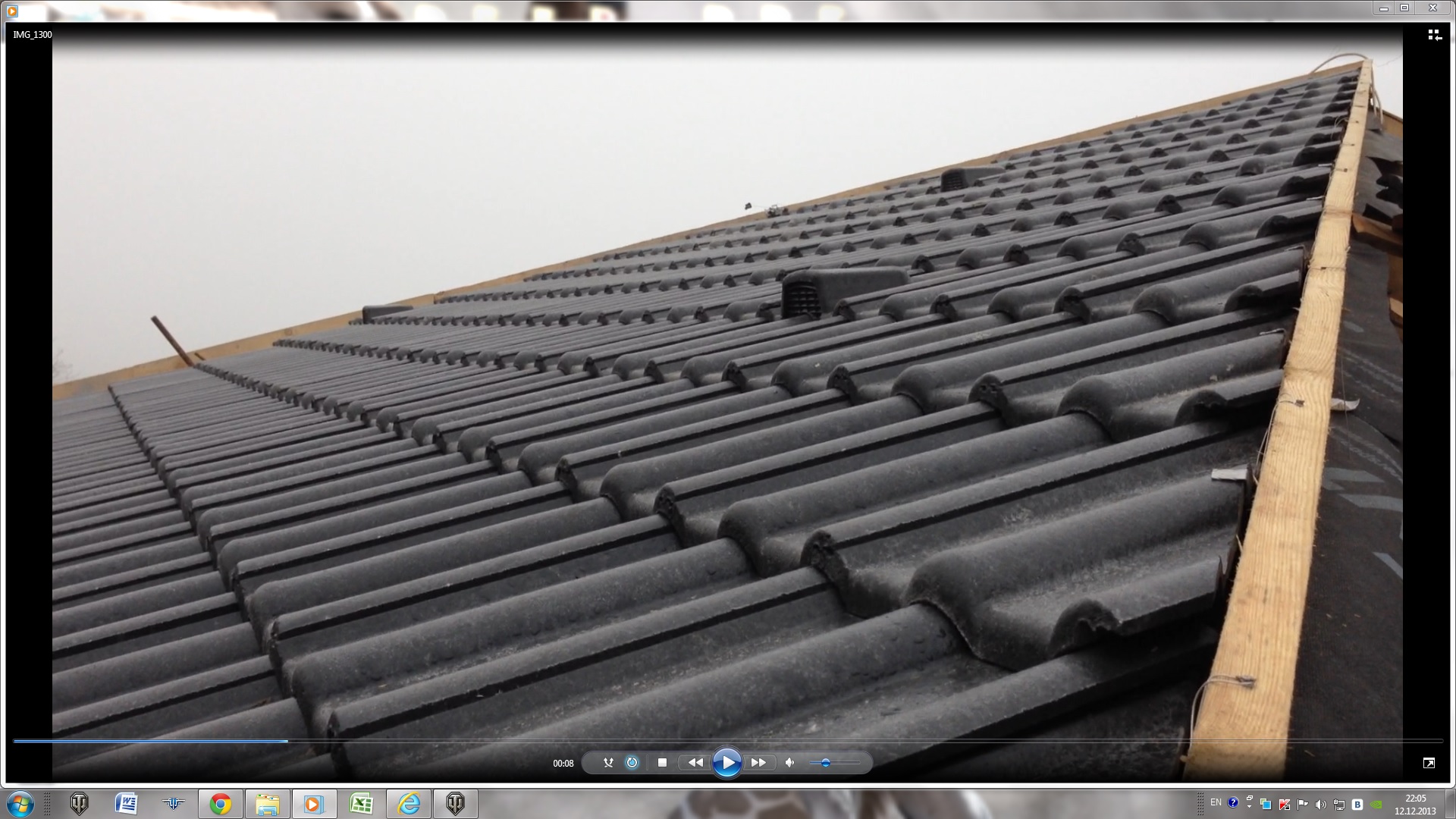
Task: Open VKontakte tray icon
Action: pos(1357,805)
